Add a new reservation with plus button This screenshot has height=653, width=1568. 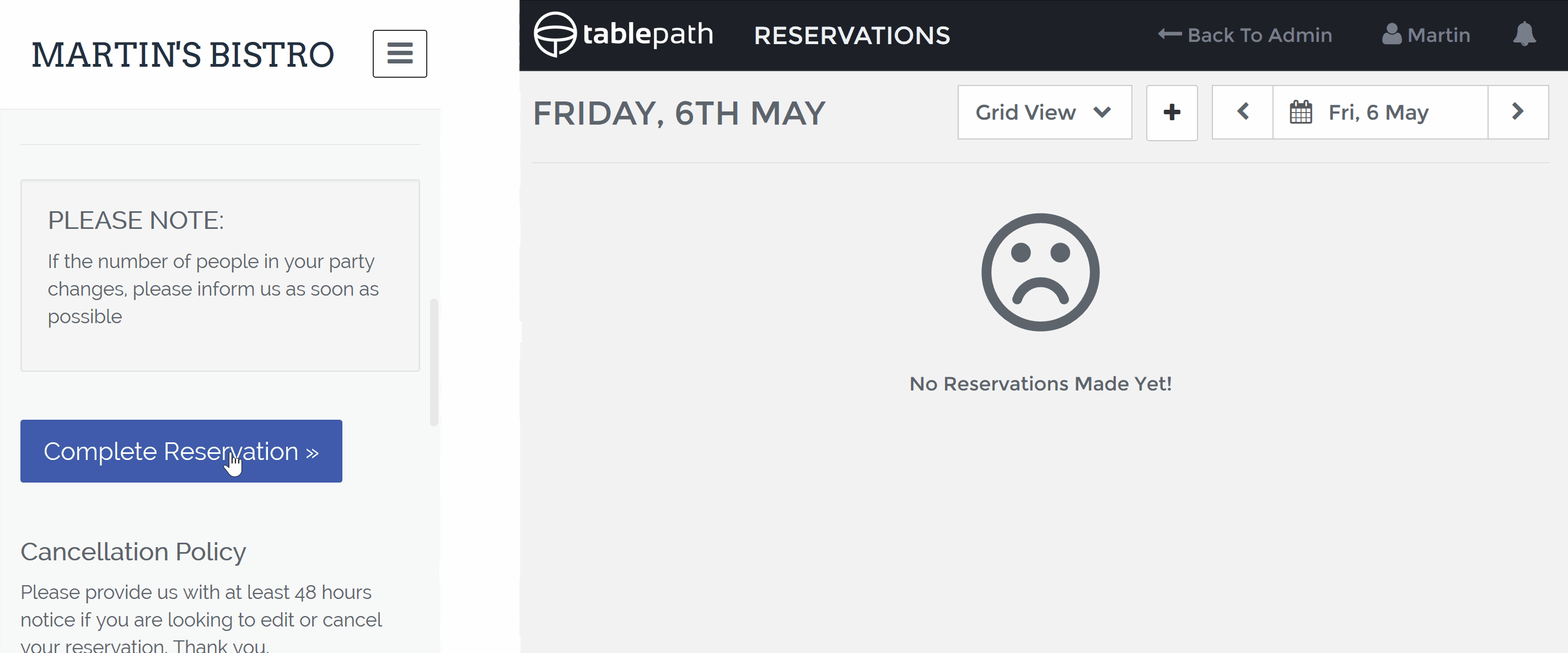click(1172, 113)
